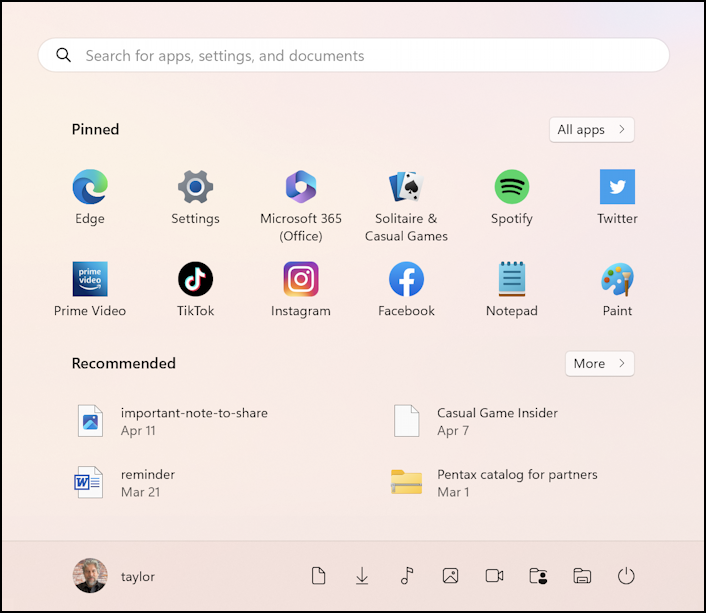The height and width of the screenshot is (613, 706).
Task: Click the search magnifier icon
Action: (x=63, y=55)
